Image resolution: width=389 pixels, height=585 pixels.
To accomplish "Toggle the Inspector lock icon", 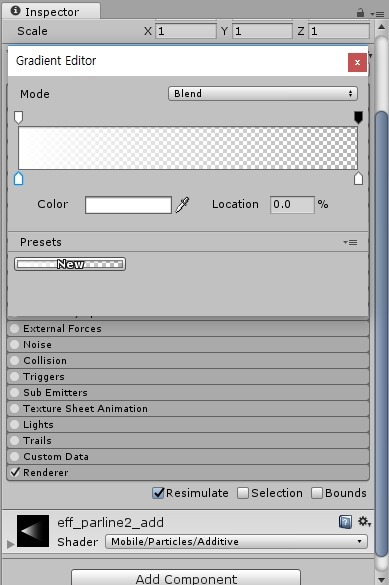I will 360,13.
